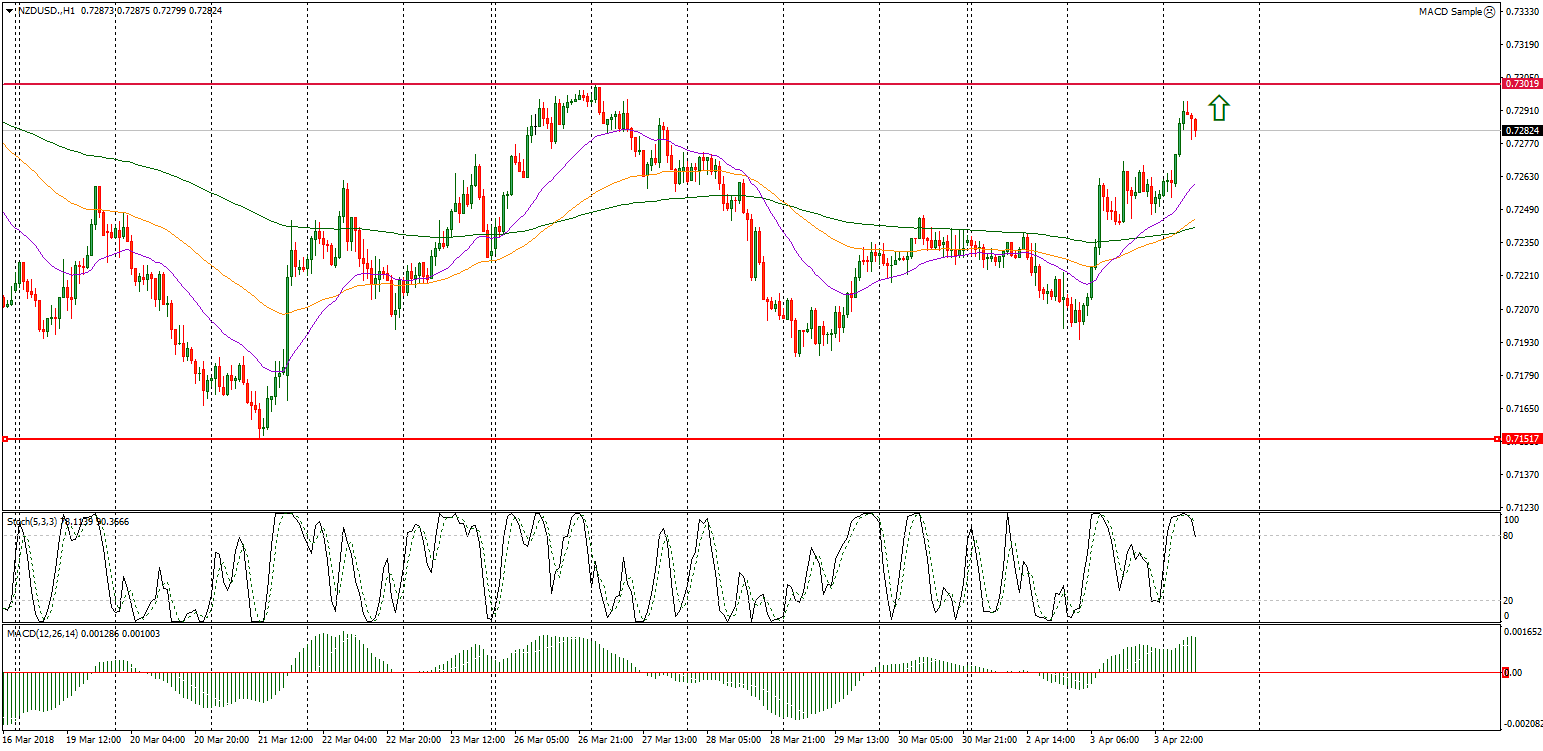Click the green up arrow on chart

tap(1217, 107)
